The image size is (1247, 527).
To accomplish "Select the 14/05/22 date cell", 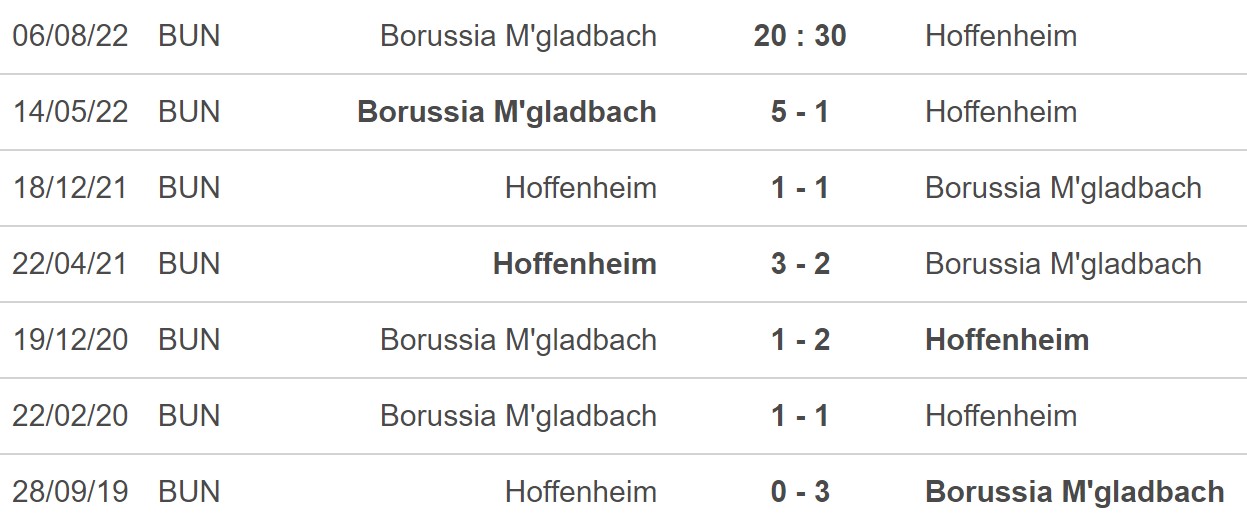I will [x=70, y=111].
